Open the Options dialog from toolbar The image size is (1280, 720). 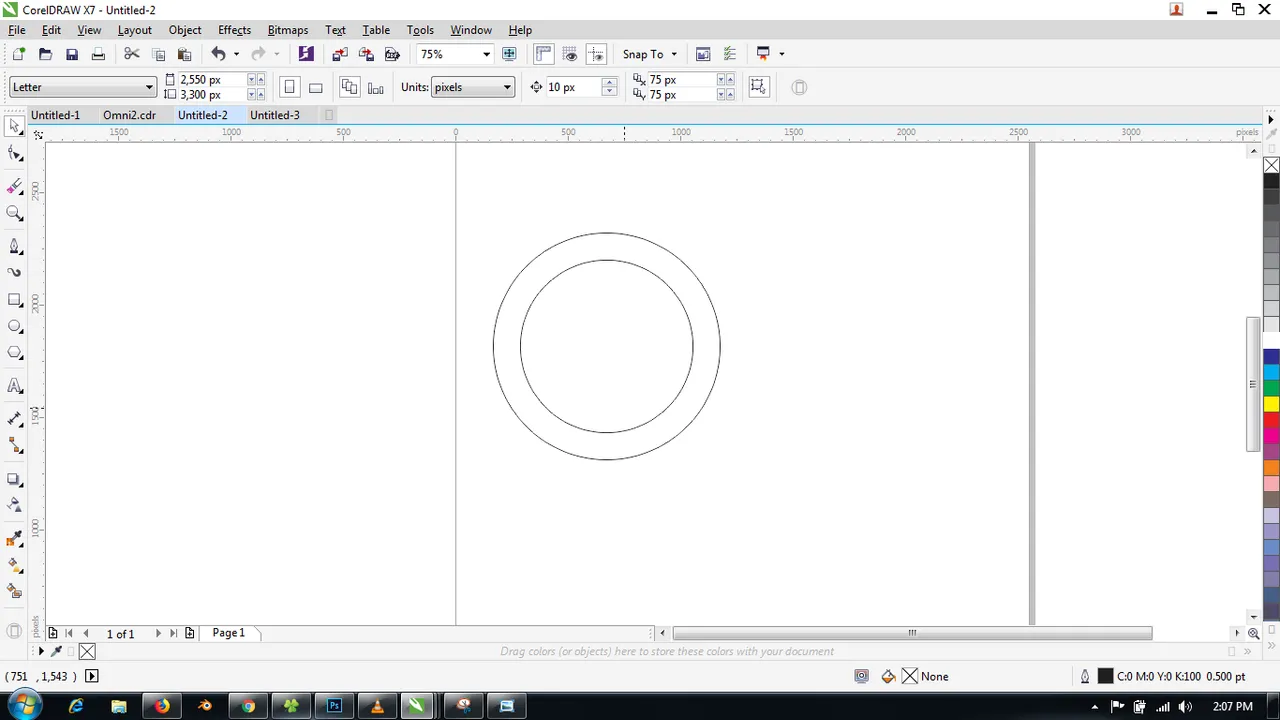[729, 54]
